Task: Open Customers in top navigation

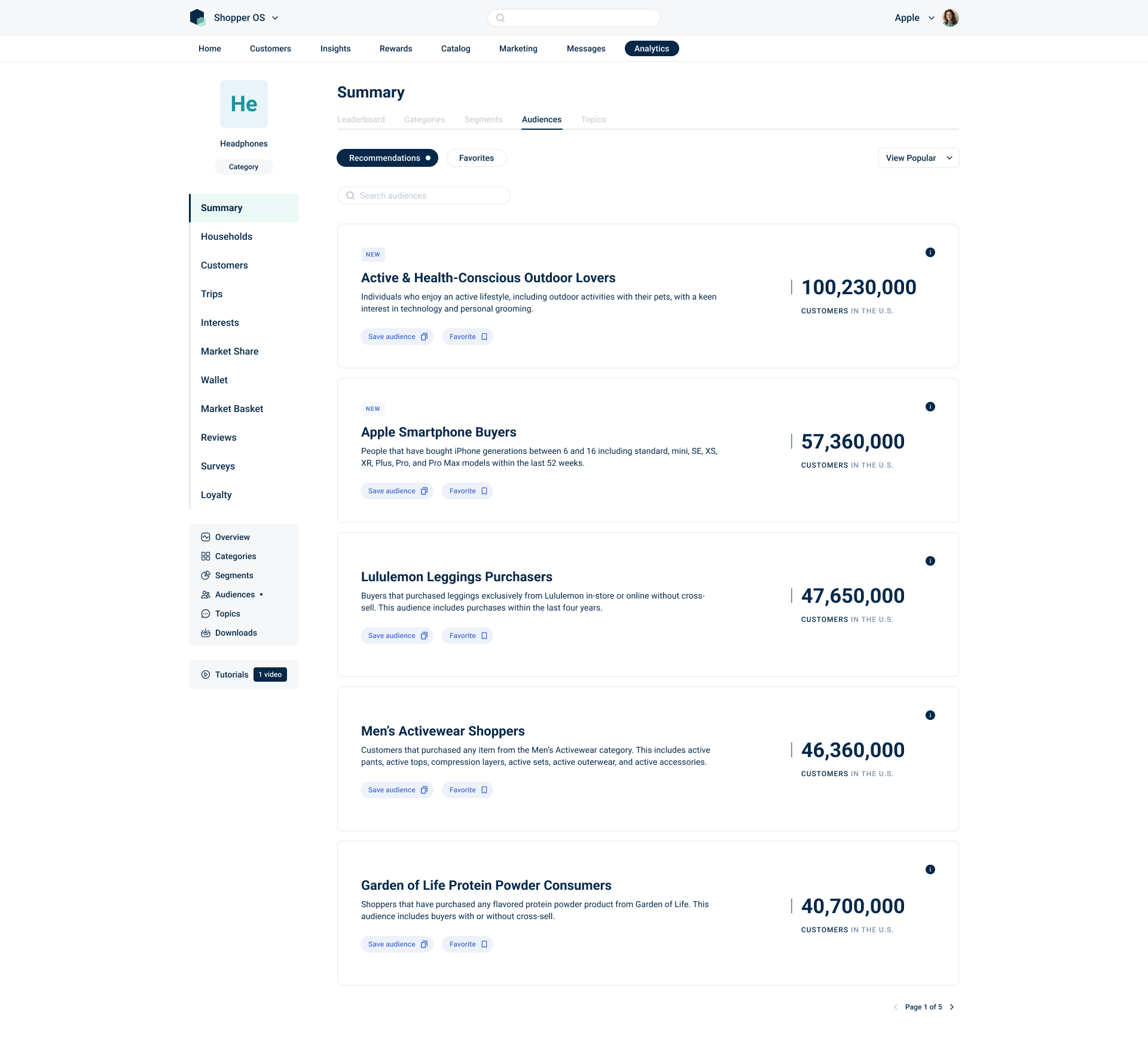Action: coord(270,48)
